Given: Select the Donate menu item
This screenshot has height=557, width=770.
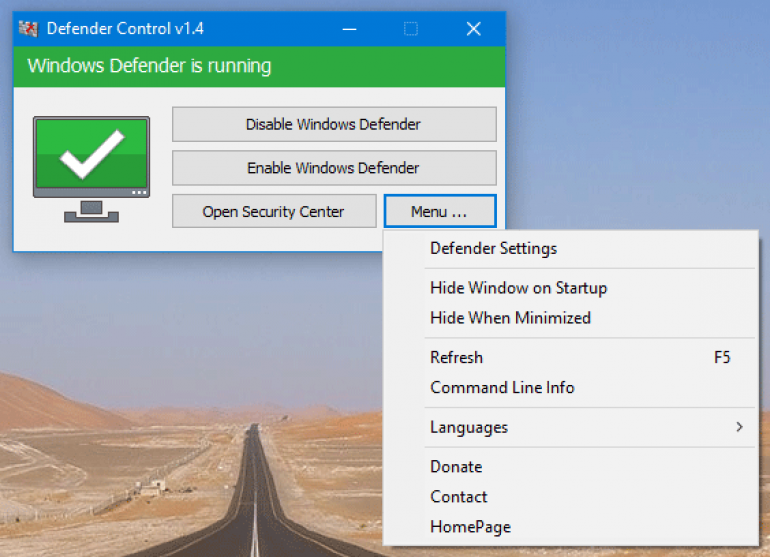Looking at the screenshot, I should pyautogui.click(x=571, y=467).
